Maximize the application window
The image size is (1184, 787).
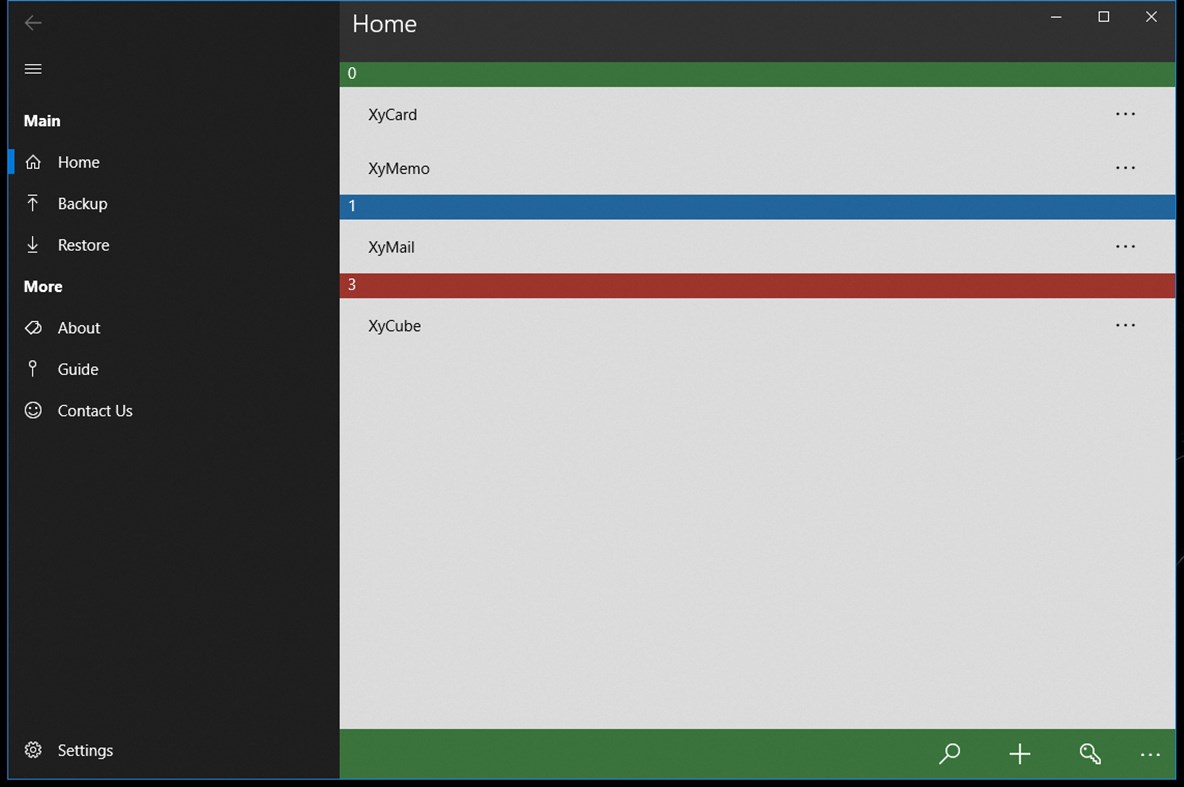tap(1103, 17)
